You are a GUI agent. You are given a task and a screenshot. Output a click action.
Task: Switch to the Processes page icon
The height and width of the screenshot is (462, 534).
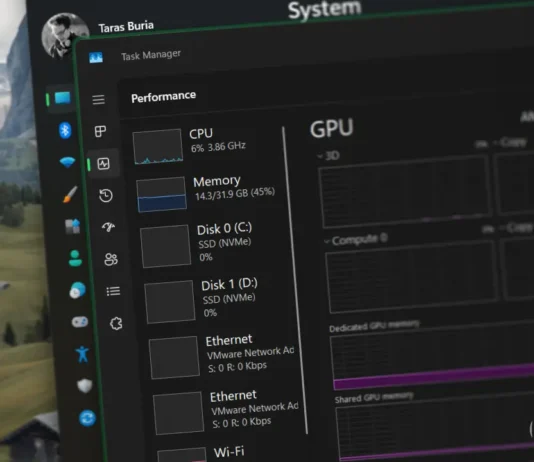[x=100, y=131]
